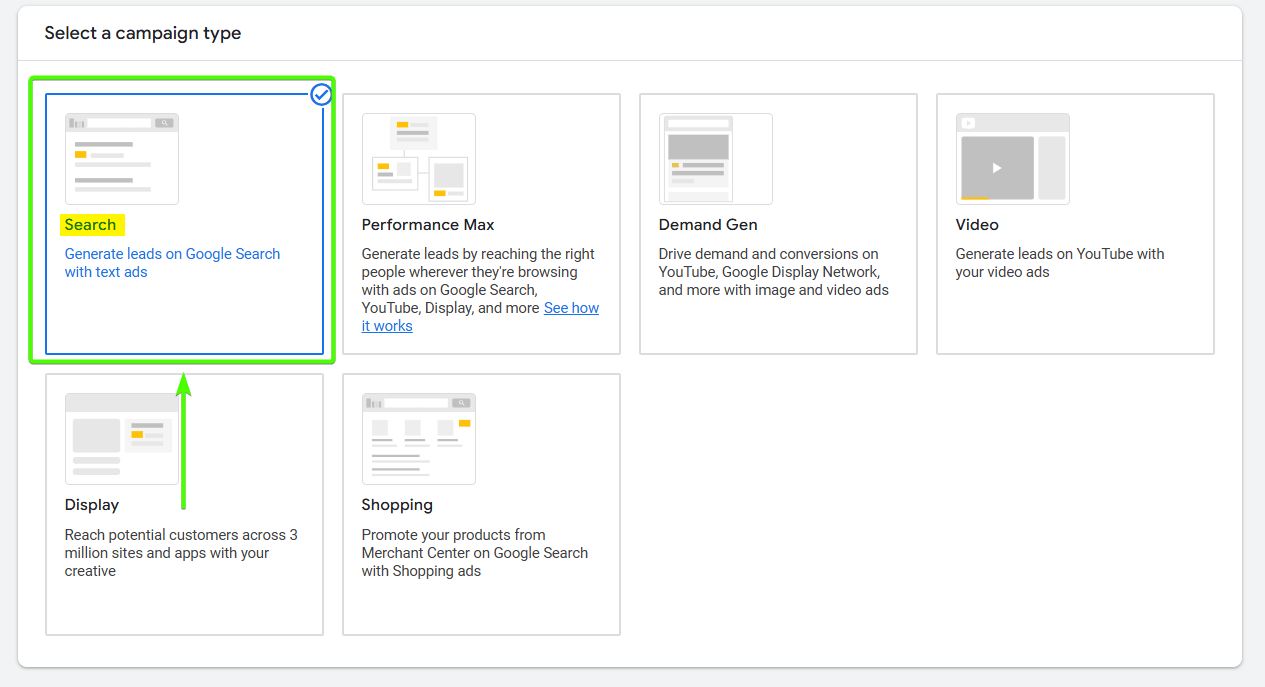This screenshot has height=687, width=1265.
Task: Click the magnifying glass in the Search thumbnail
Action: click(x=167, y=122)
